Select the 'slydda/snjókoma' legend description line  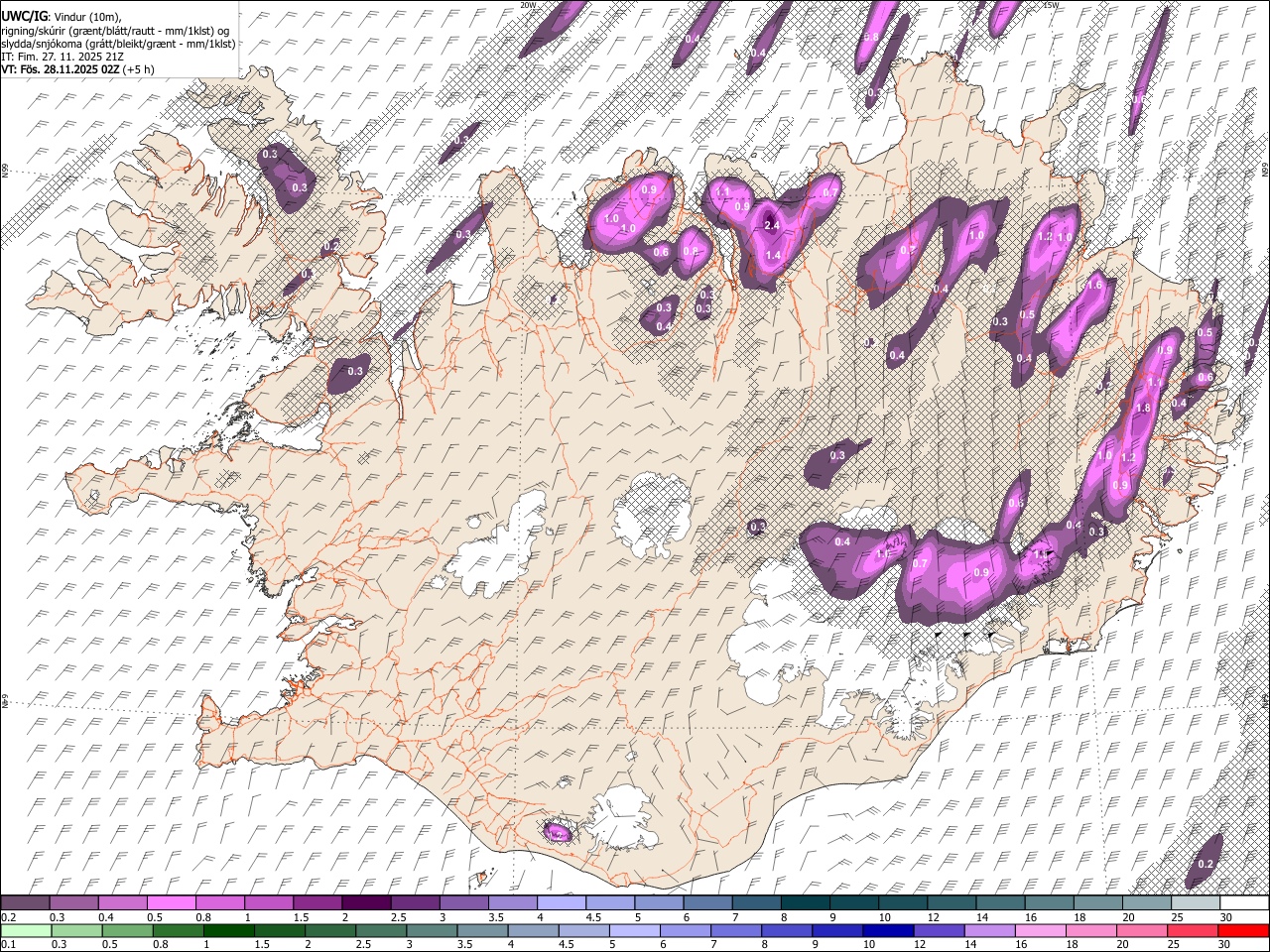[x=118, y=44]
